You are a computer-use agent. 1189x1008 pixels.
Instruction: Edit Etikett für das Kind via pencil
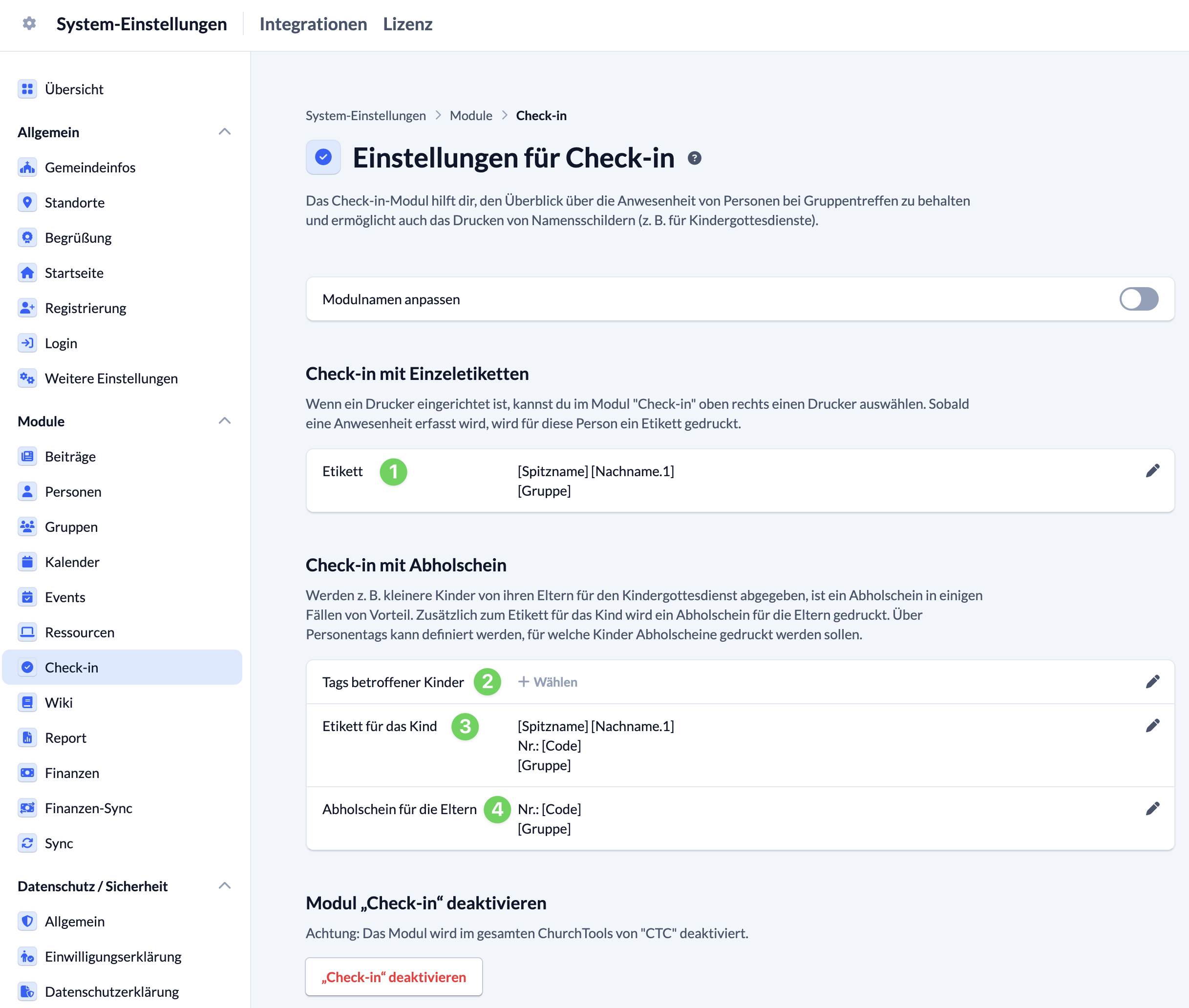tap(1152, 725)
